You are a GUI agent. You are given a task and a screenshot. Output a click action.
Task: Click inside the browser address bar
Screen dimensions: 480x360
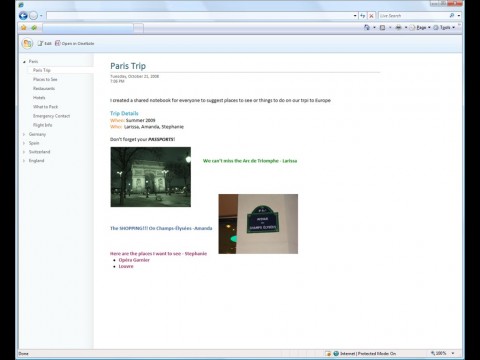(x=199, y=16)
